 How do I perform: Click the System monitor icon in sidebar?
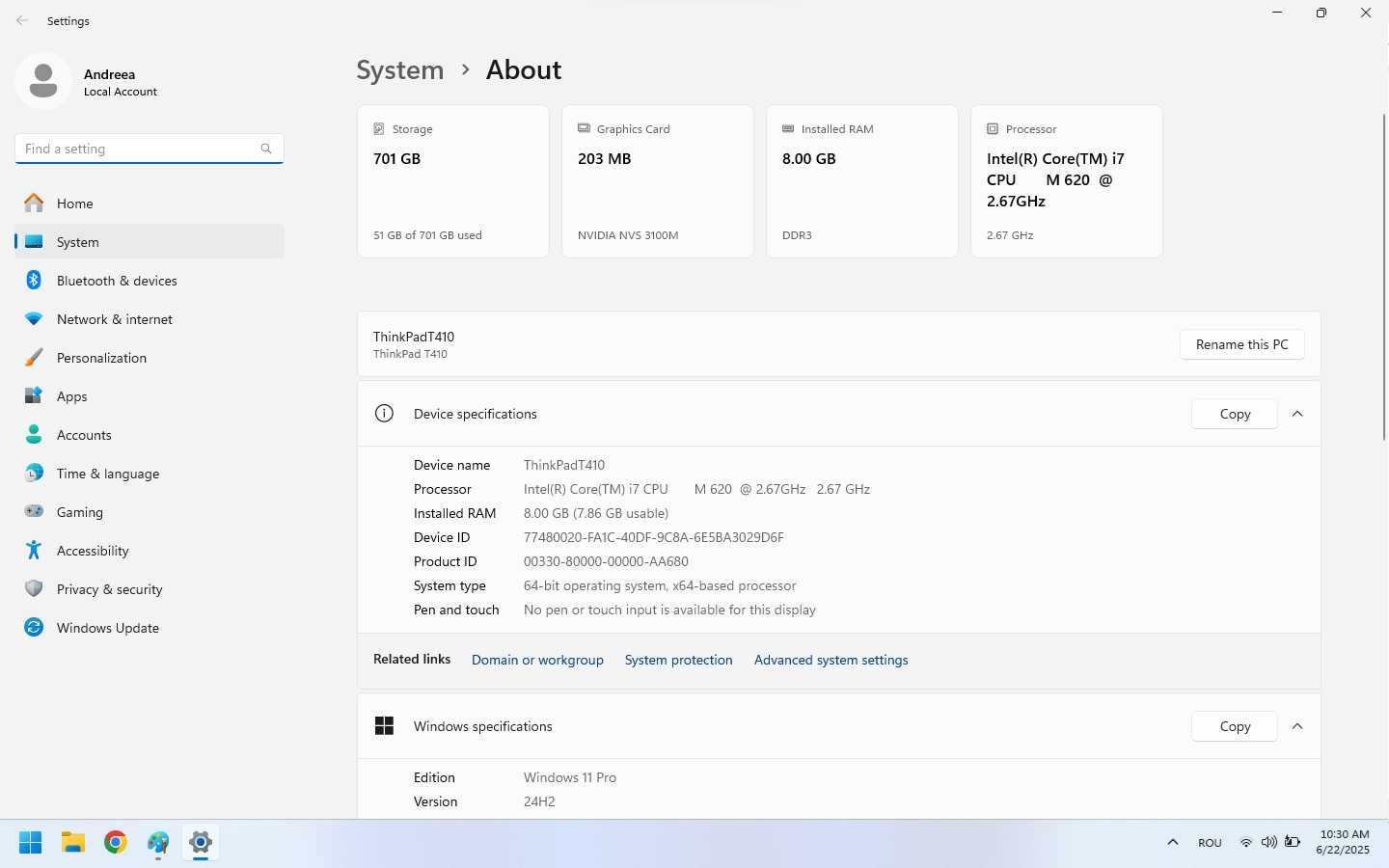pos(34,242)
